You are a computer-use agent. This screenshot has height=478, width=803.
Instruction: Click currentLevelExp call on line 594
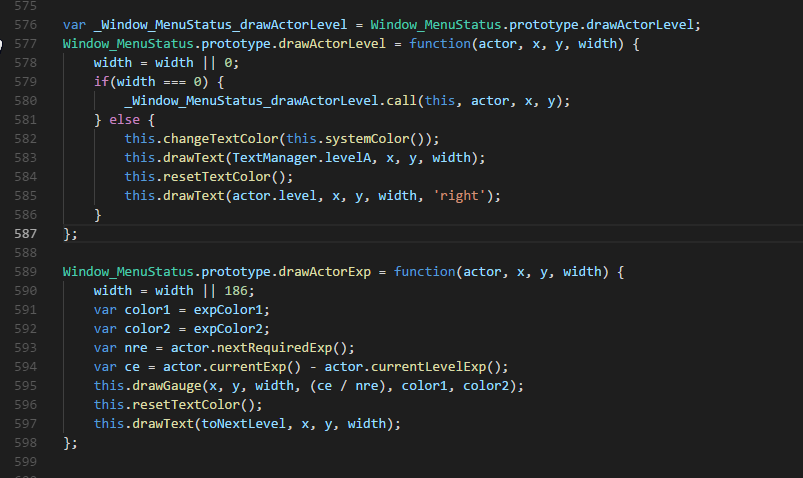point(429,367)
